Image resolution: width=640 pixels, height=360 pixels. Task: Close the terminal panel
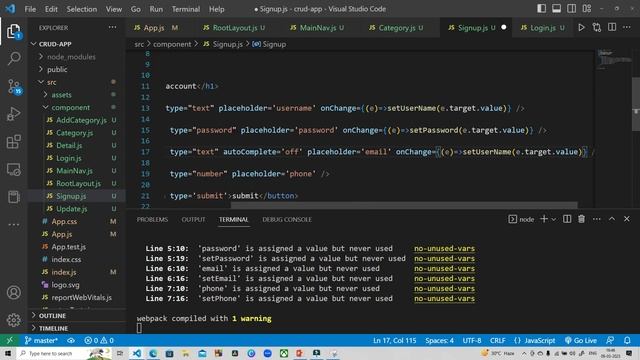tap(627, 219)
